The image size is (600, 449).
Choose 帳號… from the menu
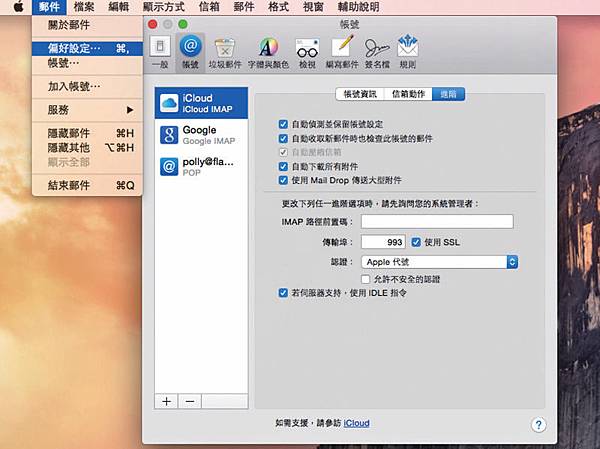[x=87, y=63]
